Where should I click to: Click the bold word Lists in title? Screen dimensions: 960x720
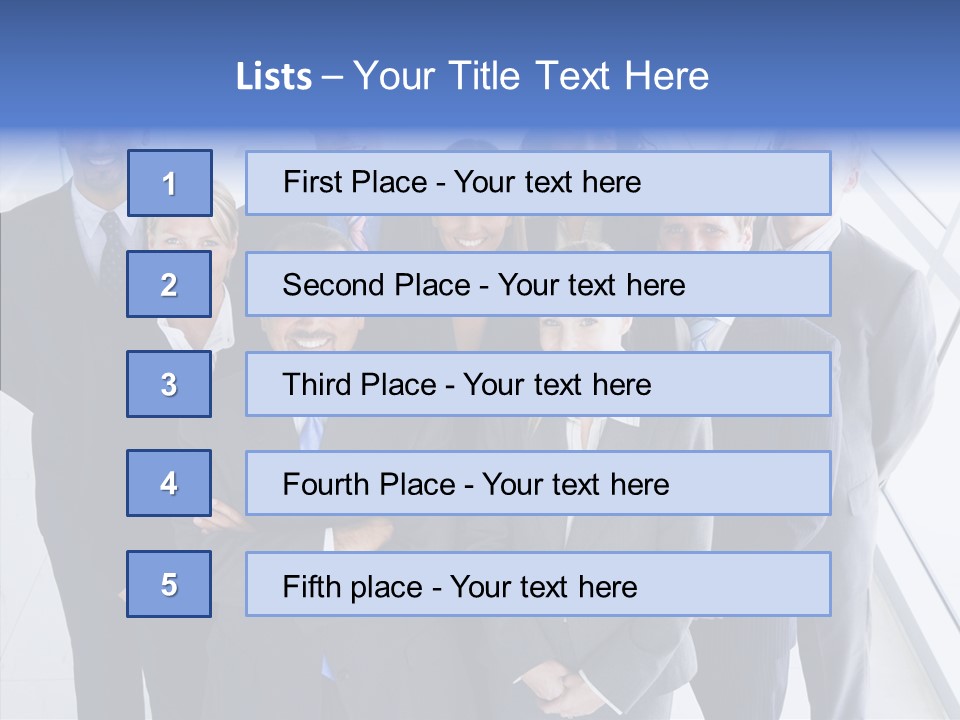tap(274, 77)
